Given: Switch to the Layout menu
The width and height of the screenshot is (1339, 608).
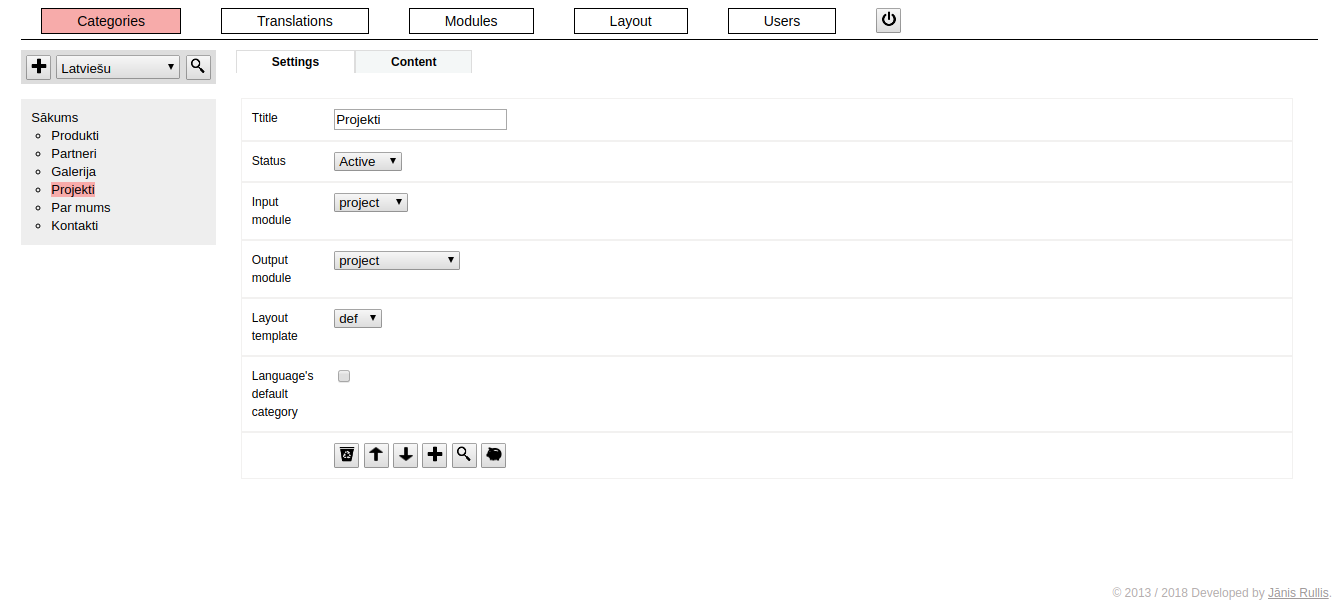Looking at the screenshot, I should click(631, 21).
